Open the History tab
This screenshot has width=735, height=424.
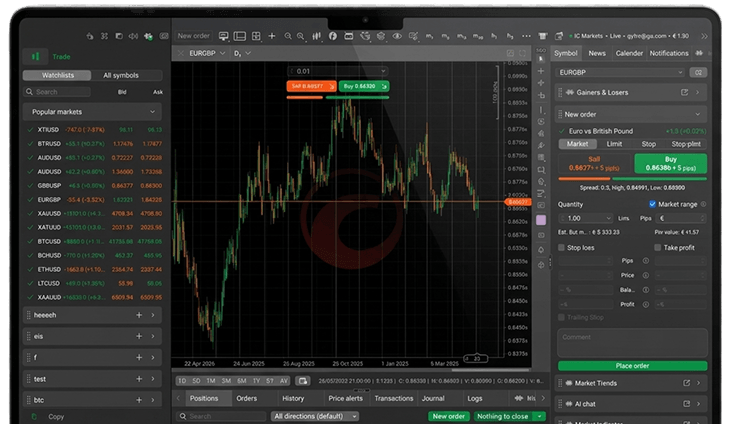click(293, 398)
